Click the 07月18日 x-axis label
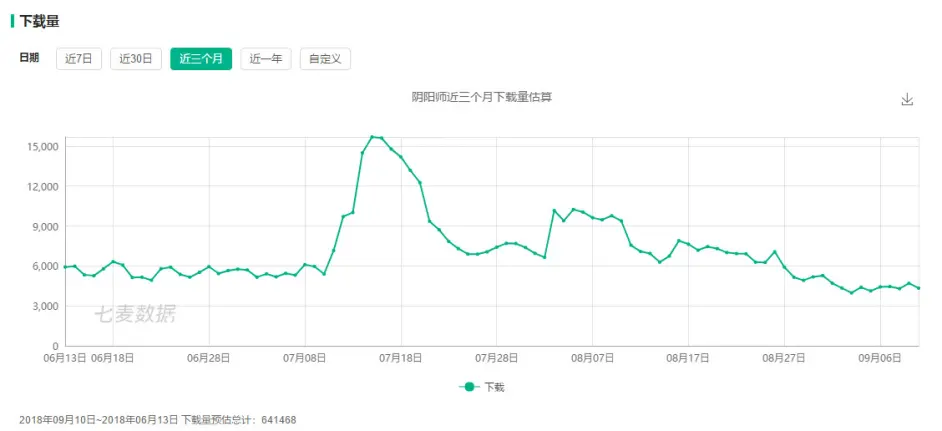 pos(401,358)
